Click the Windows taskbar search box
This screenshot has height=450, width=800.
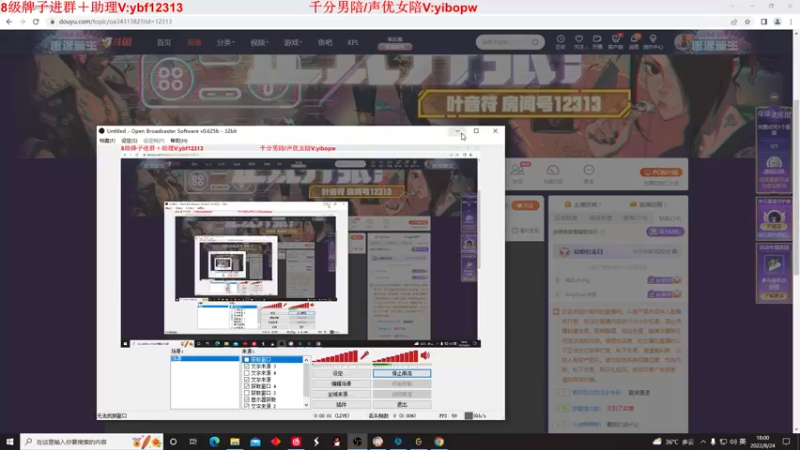tap(92, 441)
